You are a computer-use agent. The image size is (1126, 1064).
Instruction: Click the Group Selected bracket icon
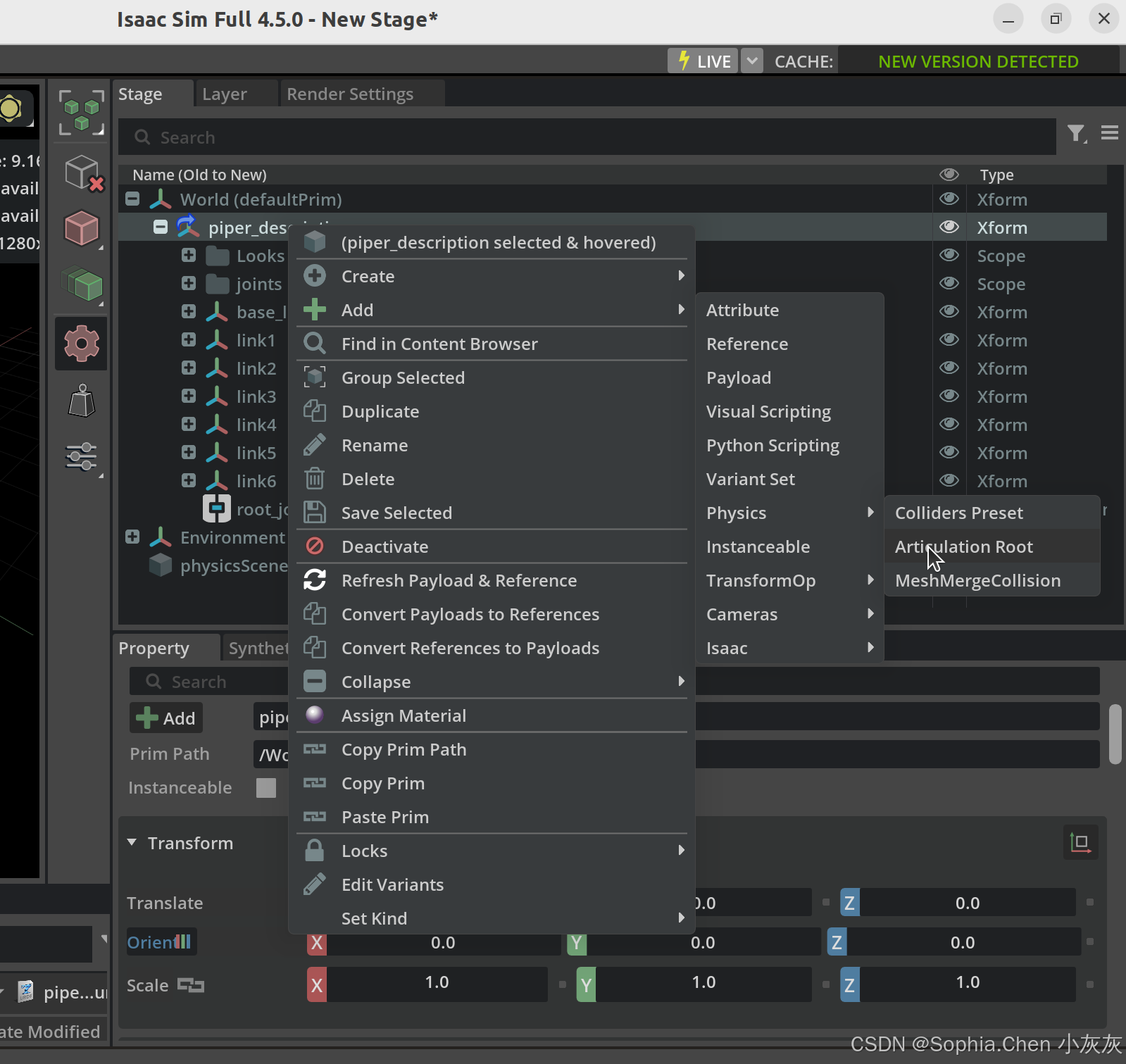[315, 377]
